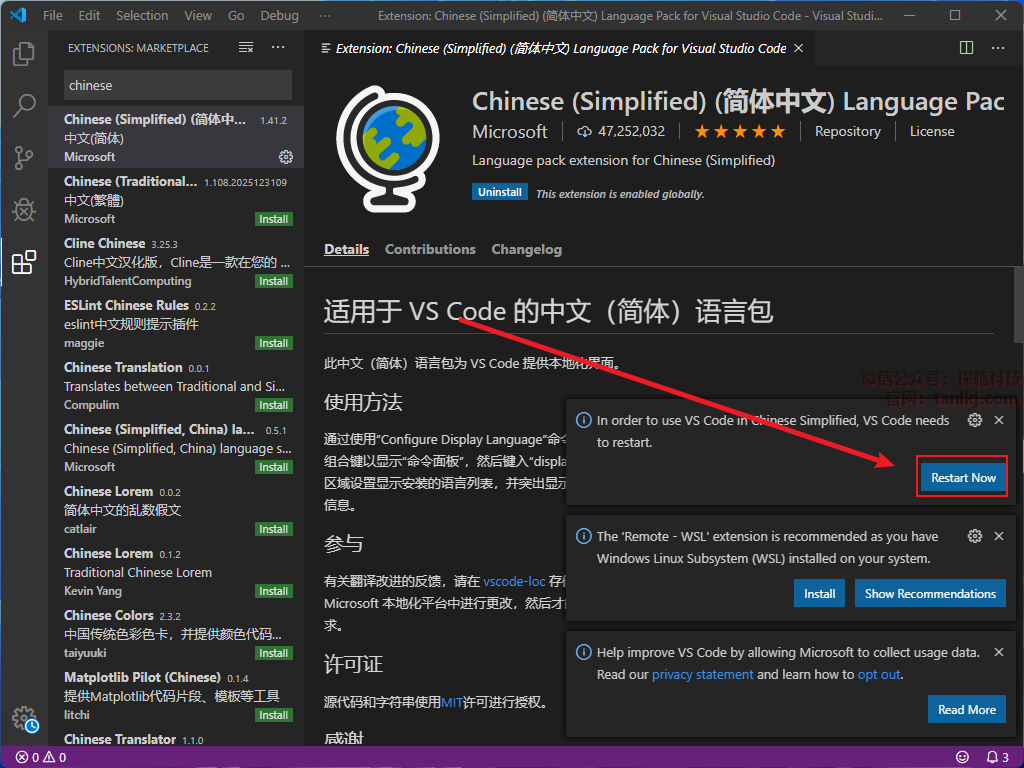
Task: Dismiss the restart notification
Action: pyautogui.click(x=999, y=420)
